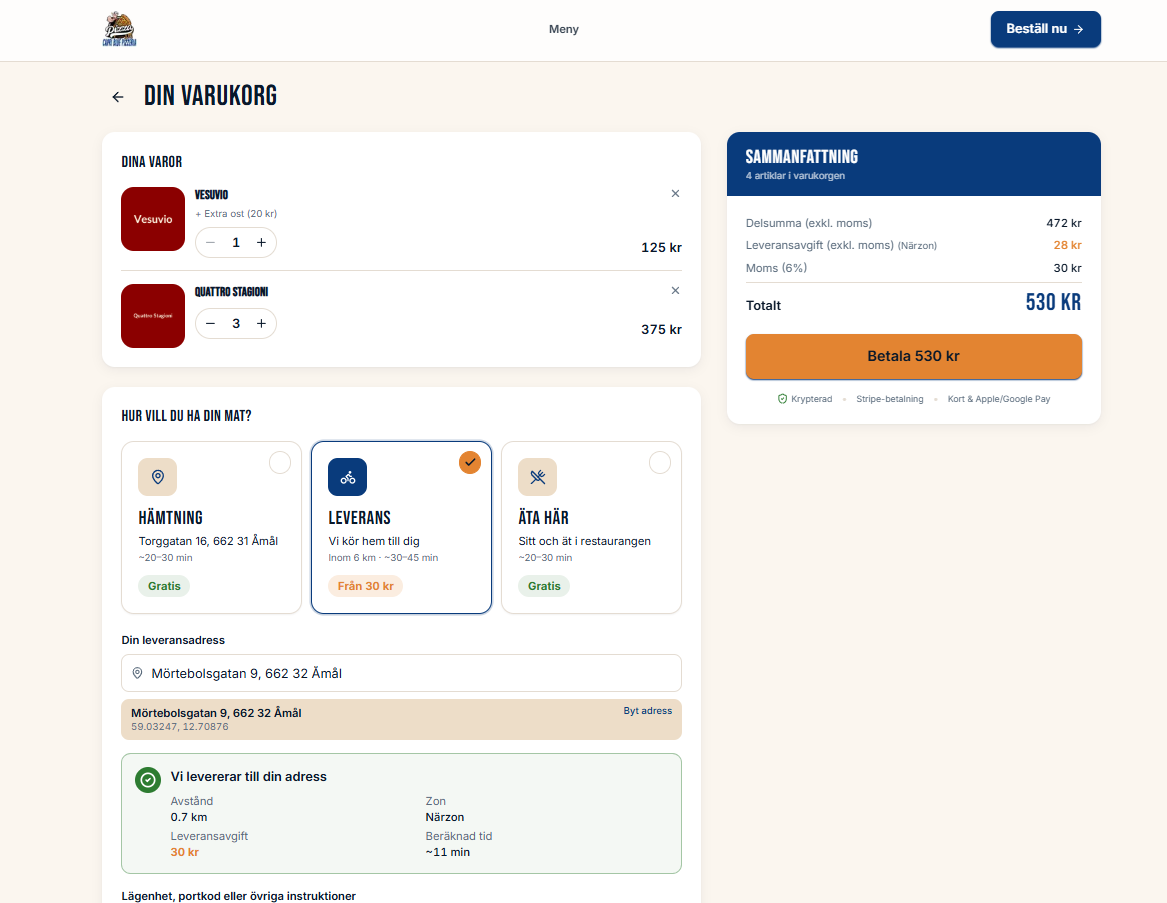Click the location pin in address field
The image size is (1167, 903).
coord(137,673)
